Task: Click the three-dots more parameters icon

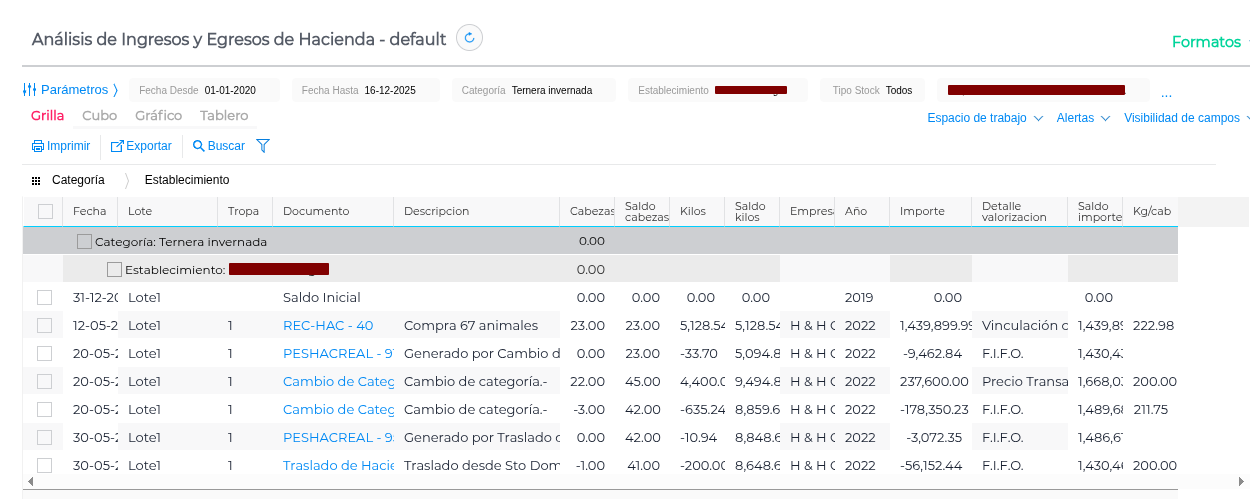Action: point(1166,93)
